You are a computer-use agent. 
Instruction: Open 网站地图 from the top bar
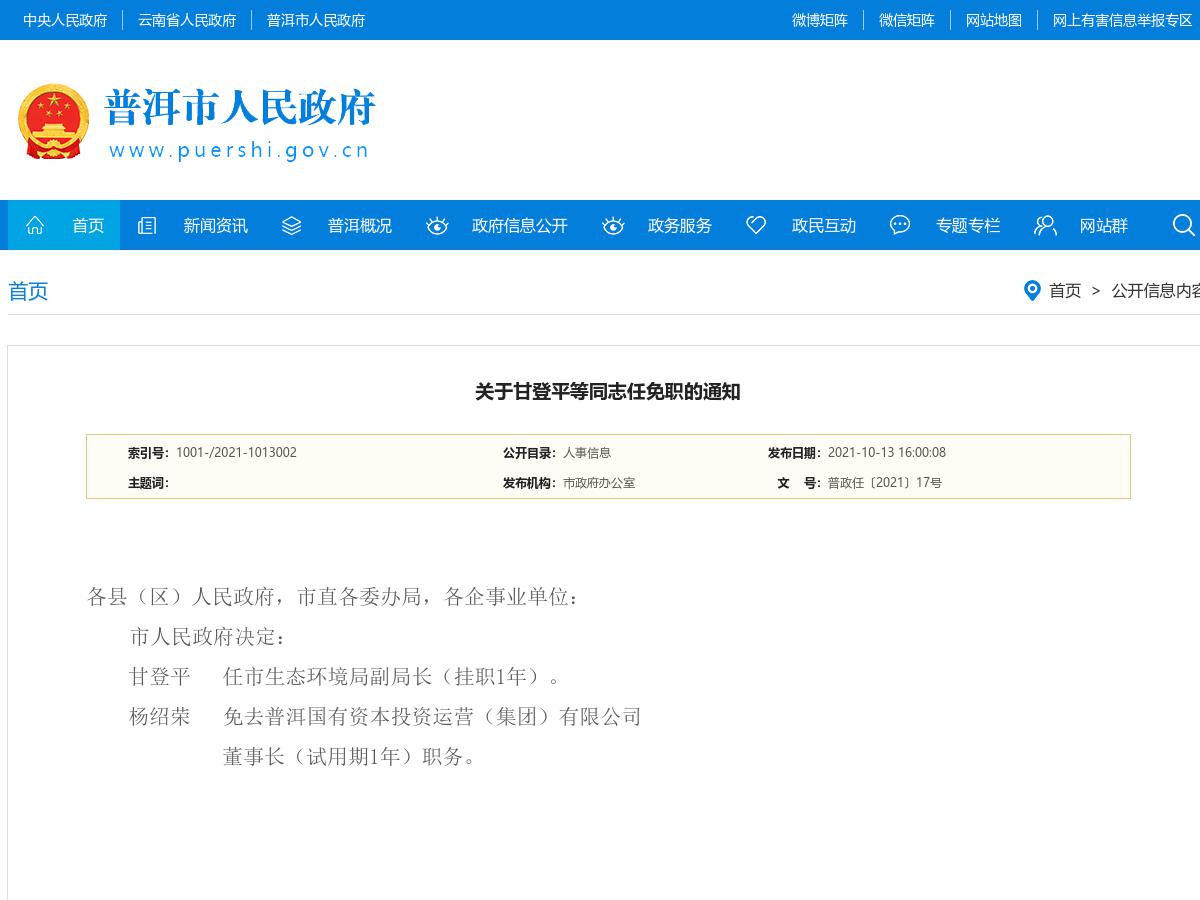point(993,20)
